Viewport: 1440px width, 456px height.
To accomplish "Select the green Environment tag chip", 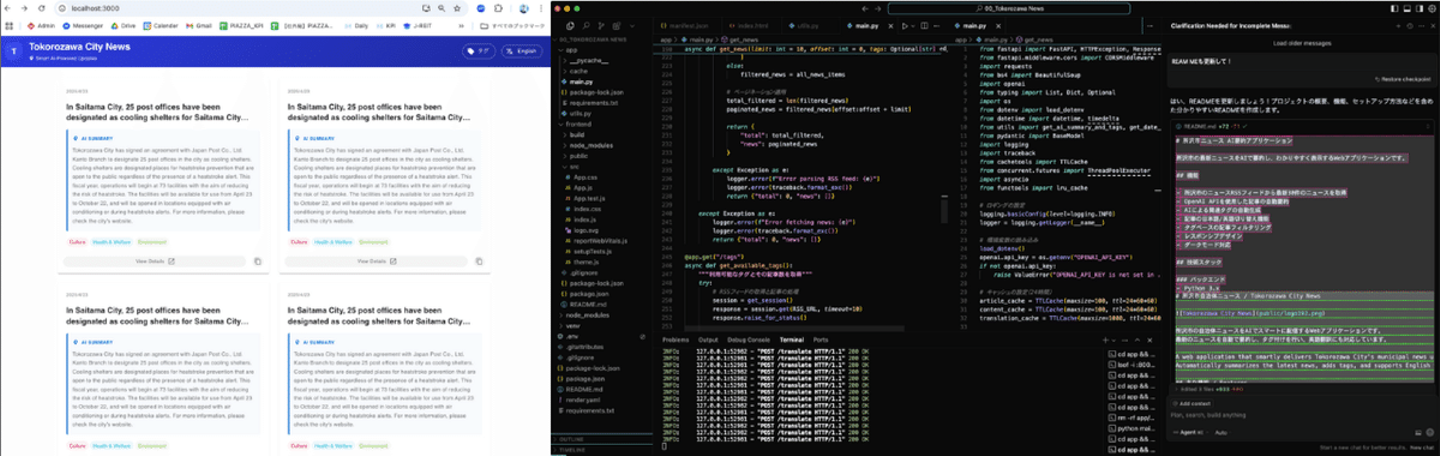I will pyautogui.click(x=152, y=242).
